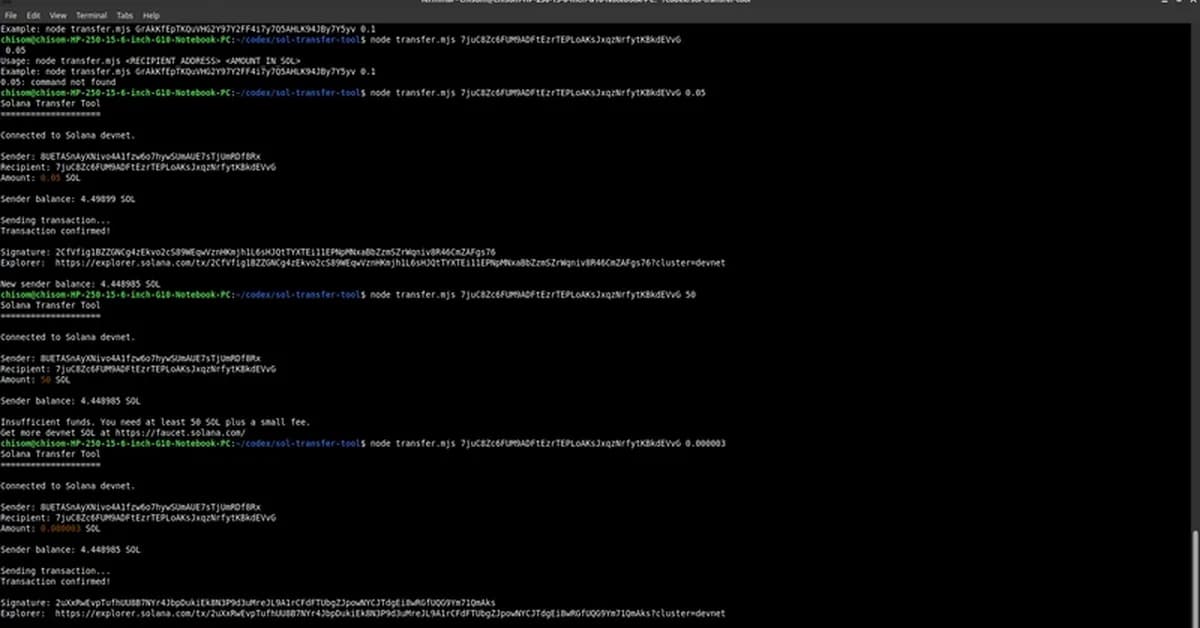Click the 'Signature: 2uXxRwEvpTufhUU8B7NYr4...' line
Screen dimensions: 1200x628
point(248,602)
